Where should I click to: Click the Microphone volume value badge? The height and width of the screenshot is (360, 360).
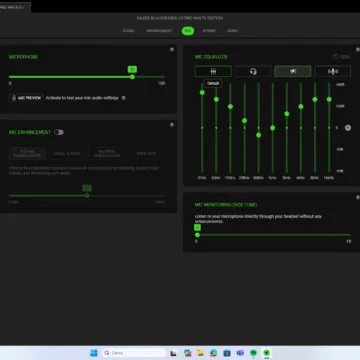click(x=132, y=69)
